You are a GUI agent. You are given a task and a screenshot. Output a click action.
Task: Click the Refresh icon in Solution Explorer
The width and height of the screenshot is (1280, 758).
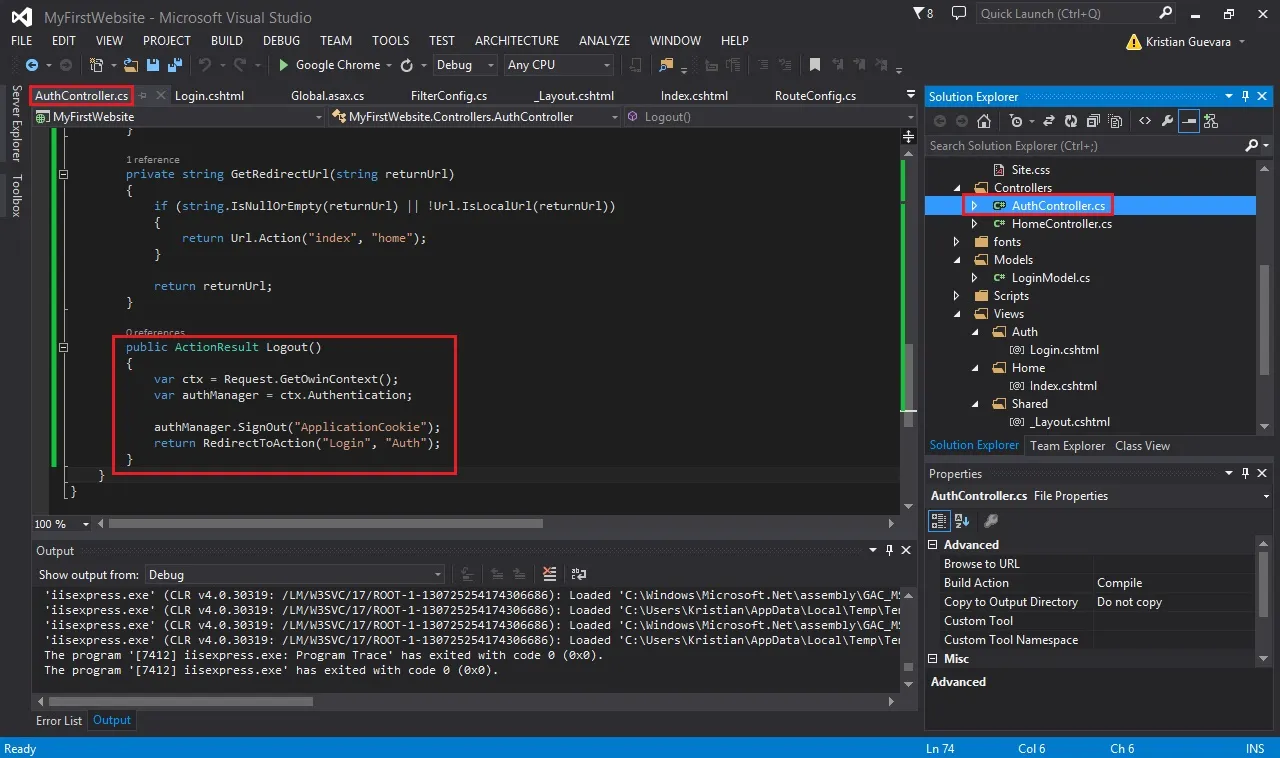click(x=1071, y=121)
